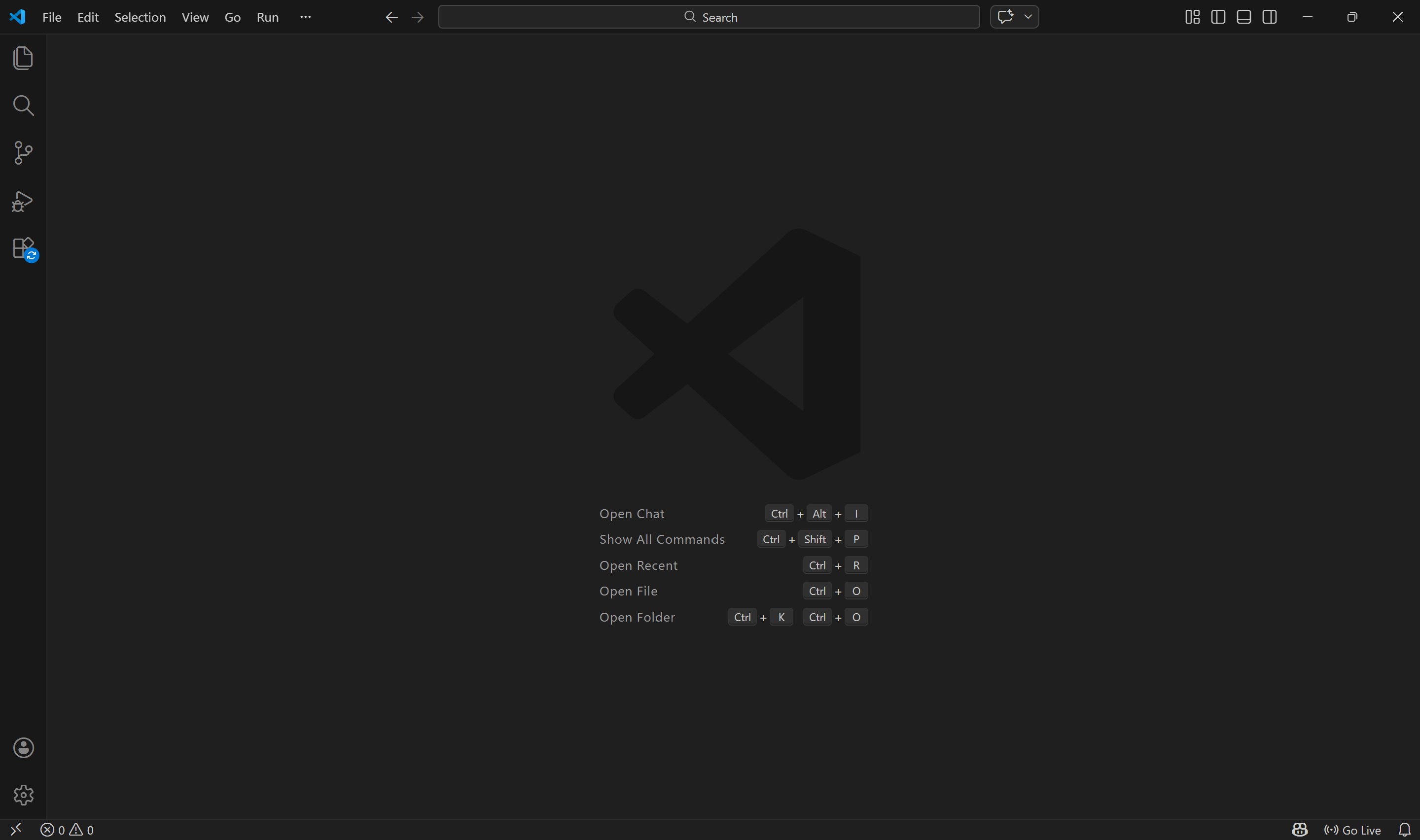Open the Selection menu
1420x840 pixels.
tap(140, 17)
